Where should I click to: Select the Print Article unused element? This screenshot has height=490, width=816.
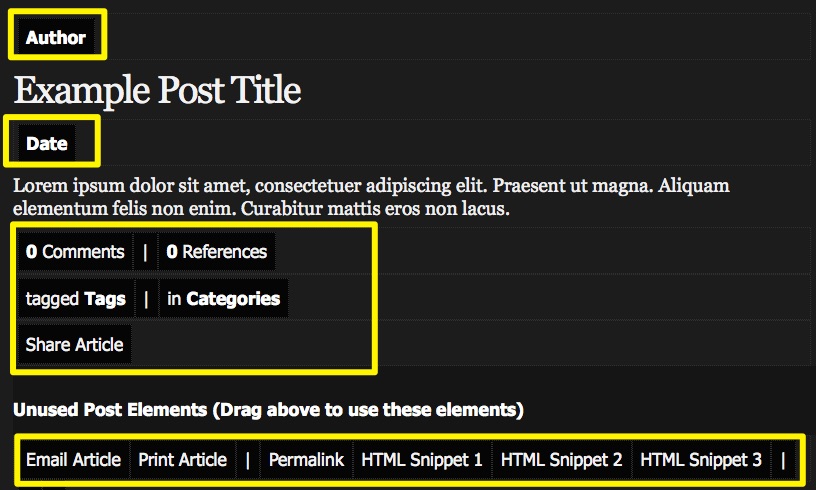182,460
